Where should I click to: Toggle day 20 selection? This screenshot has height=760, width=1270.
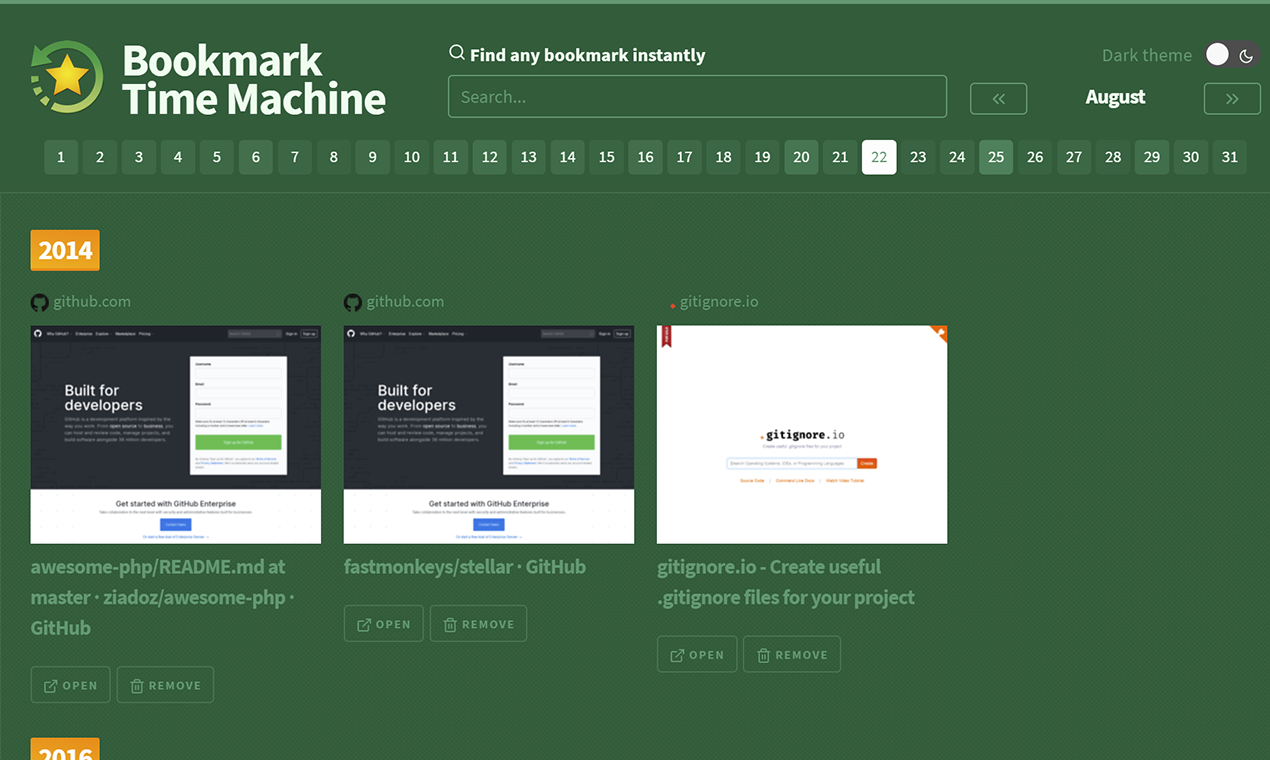pyautogui.click(x=801, y=157)
